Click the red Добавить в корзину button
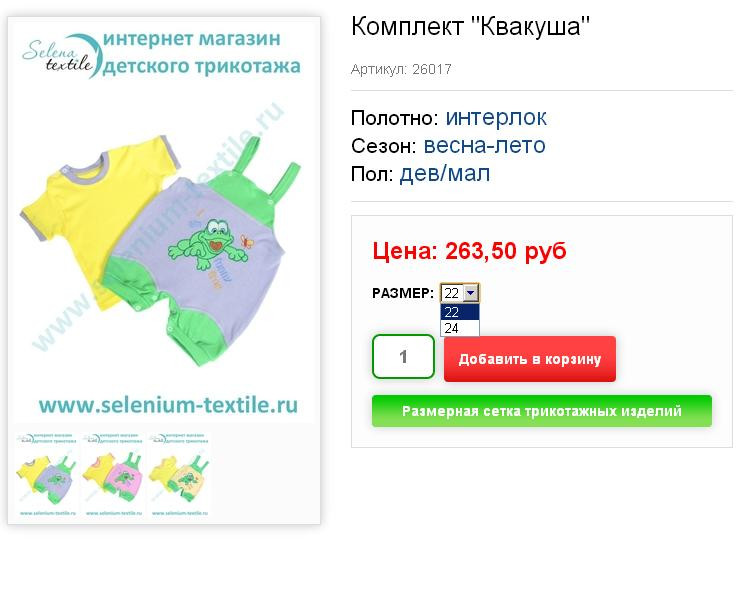The height and width of the screenshot is (604, 750). 529,359
